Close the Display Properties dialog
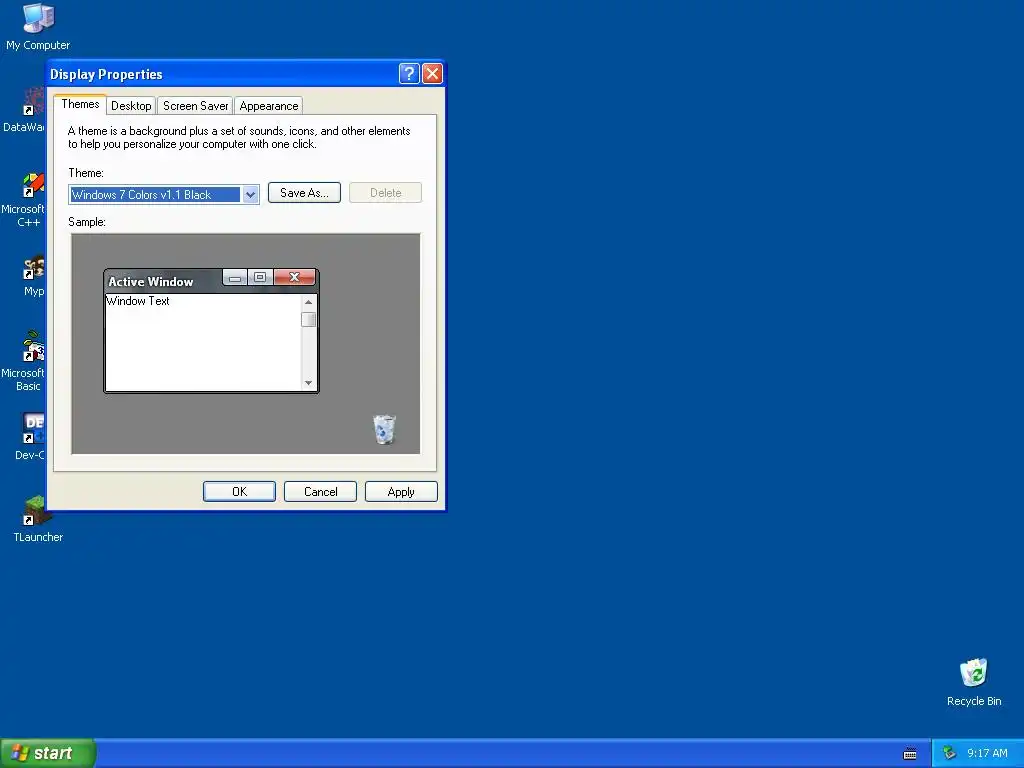Image resolution: width=1024 pixels, height=768 pixels. point(432,73)
